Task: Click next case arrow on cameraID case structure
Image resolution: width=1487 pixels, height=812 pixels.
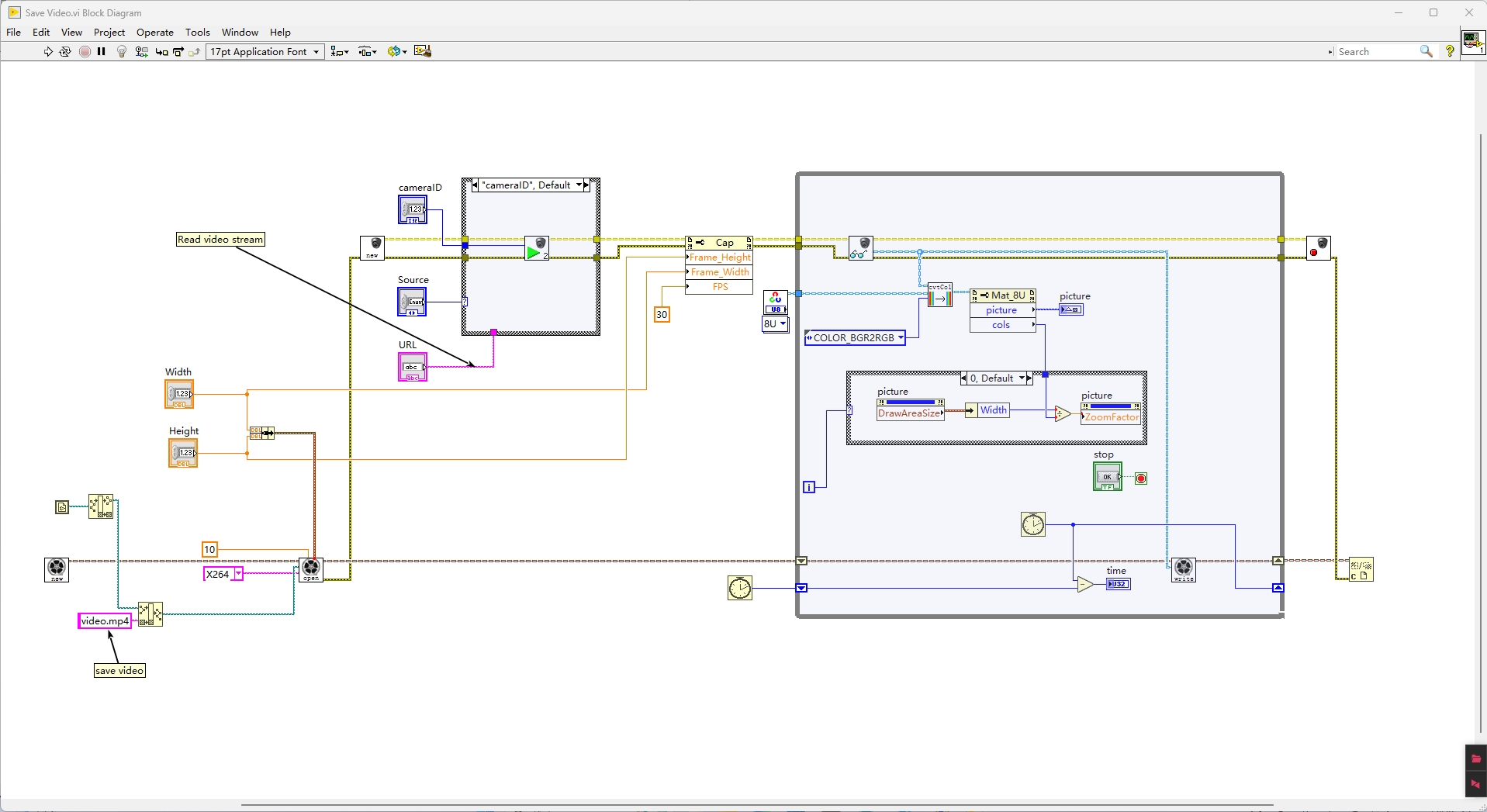Action: pyautogui.click(x=586, y=185)
